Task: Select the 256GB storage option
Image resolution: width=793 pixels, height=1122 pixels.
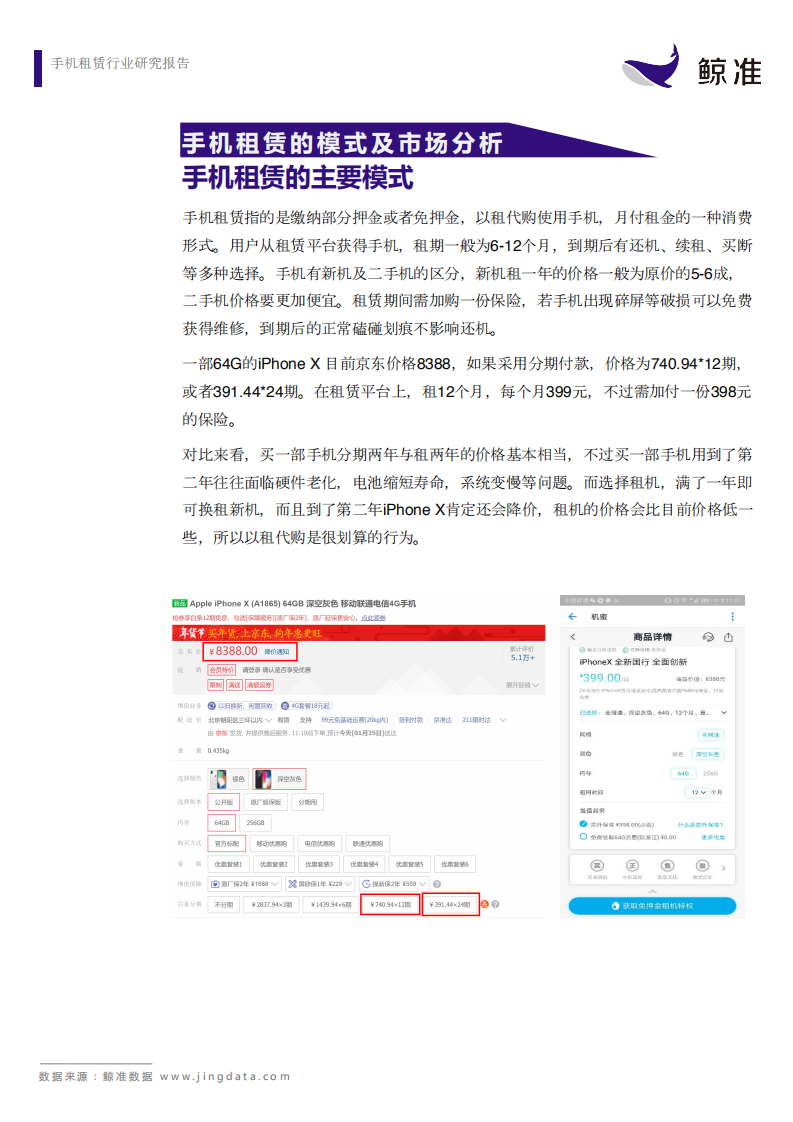Action: click(256, 823)
